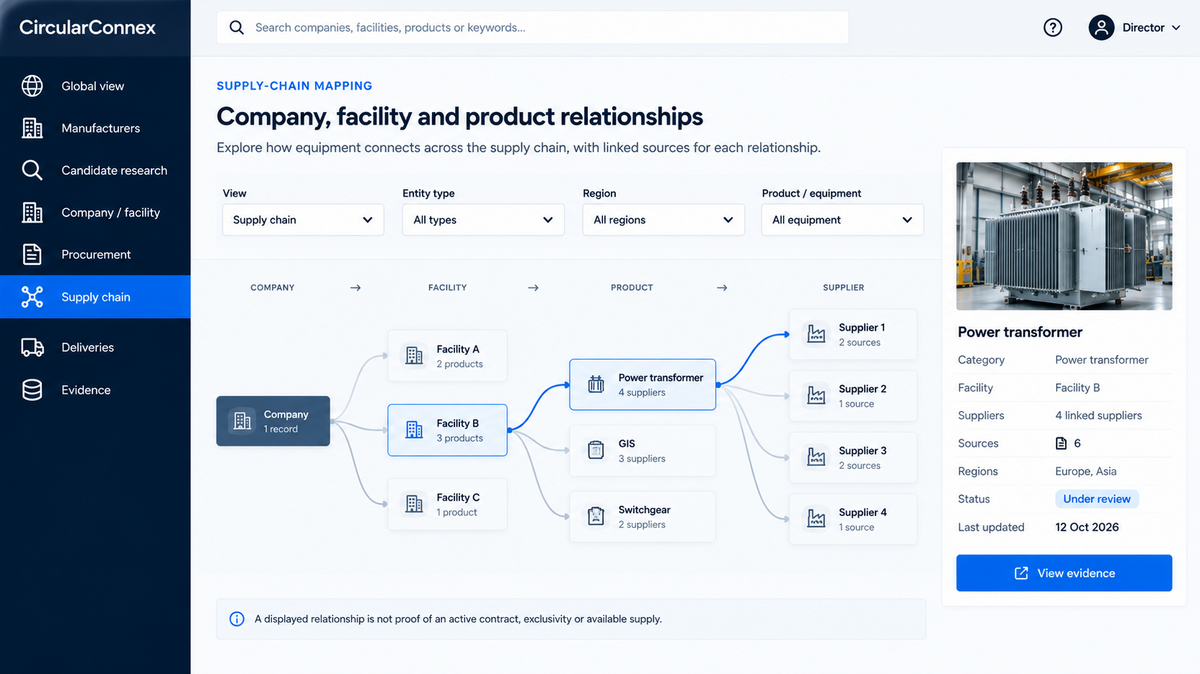Screen dimensions: 1200x674
Task: Click '1 source' under Supplier 2
Action: [x=857, y=404]
